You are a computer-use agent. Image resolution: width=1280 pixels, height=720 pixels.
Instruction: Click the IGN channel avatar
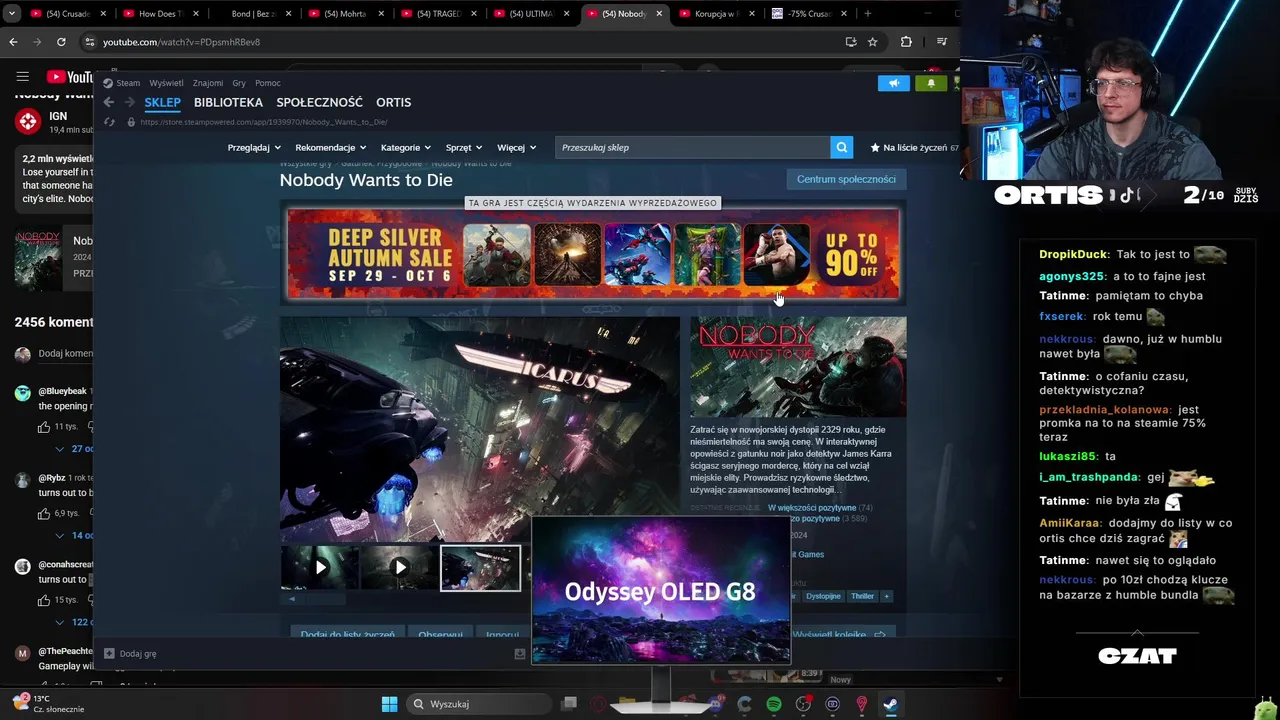[28, 122]
